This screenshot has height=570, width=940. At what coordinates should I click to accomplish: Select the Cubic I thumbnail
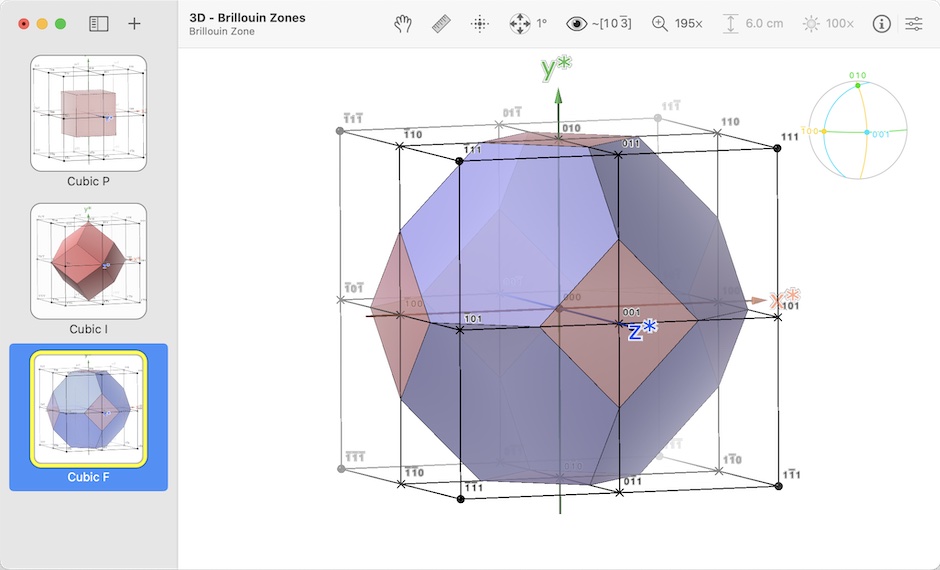[88, 261]
